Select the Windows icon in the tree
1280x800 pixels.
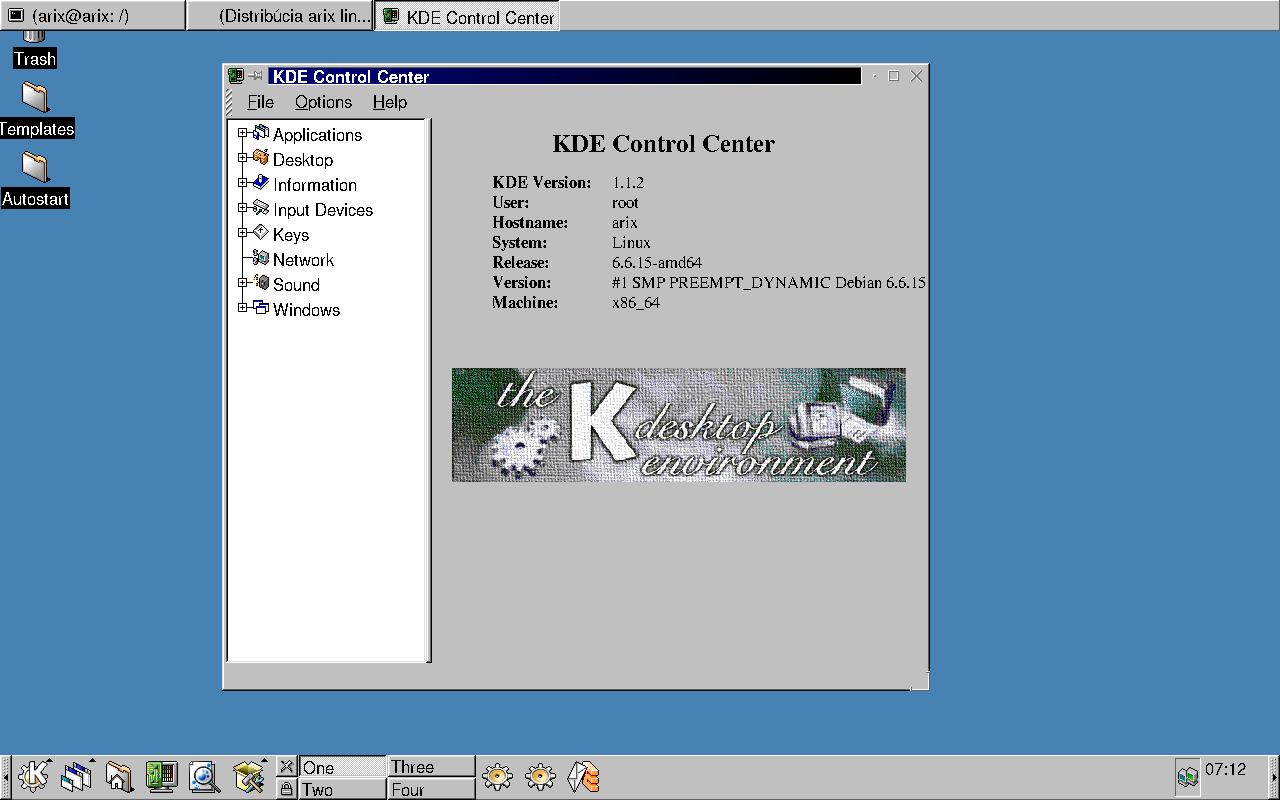[x=261, y=308]
